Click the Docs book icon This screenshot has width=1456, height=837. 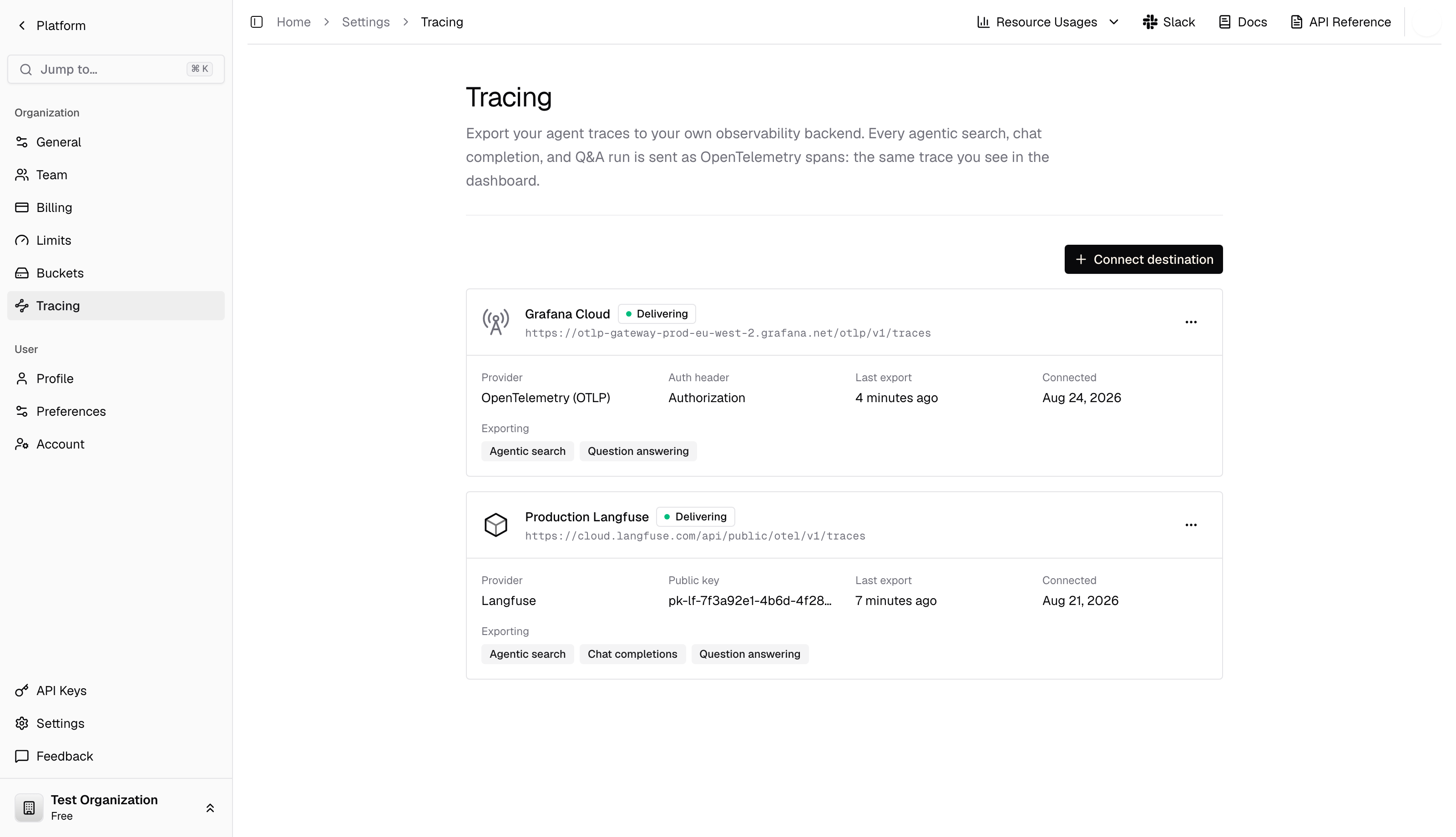click(x=1225, y=22)
